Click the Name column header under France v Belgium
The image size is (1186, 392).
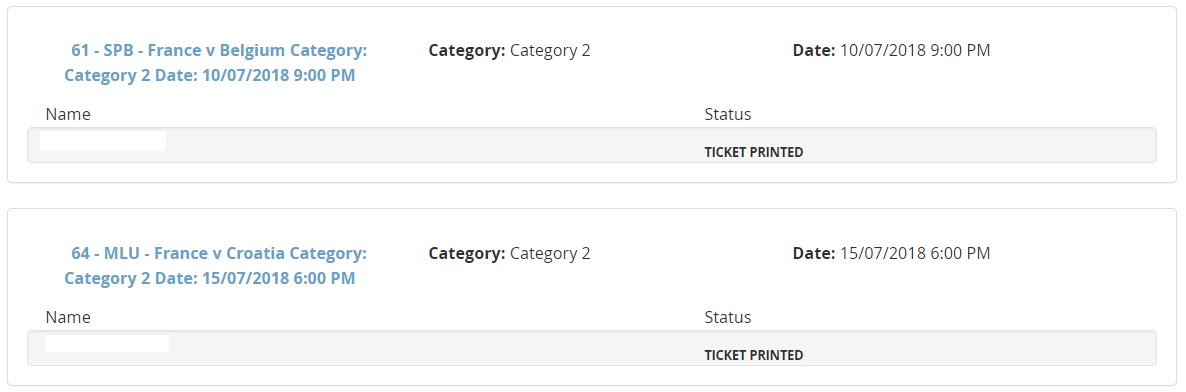68,114
